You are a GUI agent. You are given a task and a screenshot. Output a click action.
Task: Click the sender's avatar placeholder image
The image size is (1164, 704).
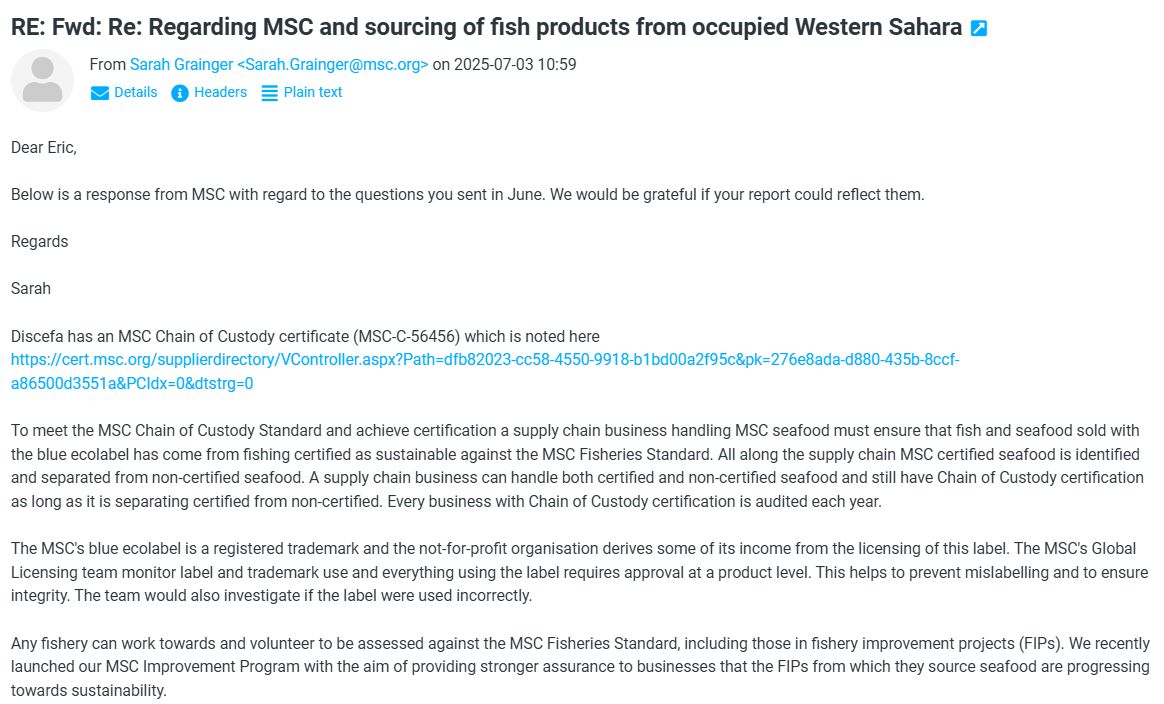pyautogui.click(x=42, y=80)
